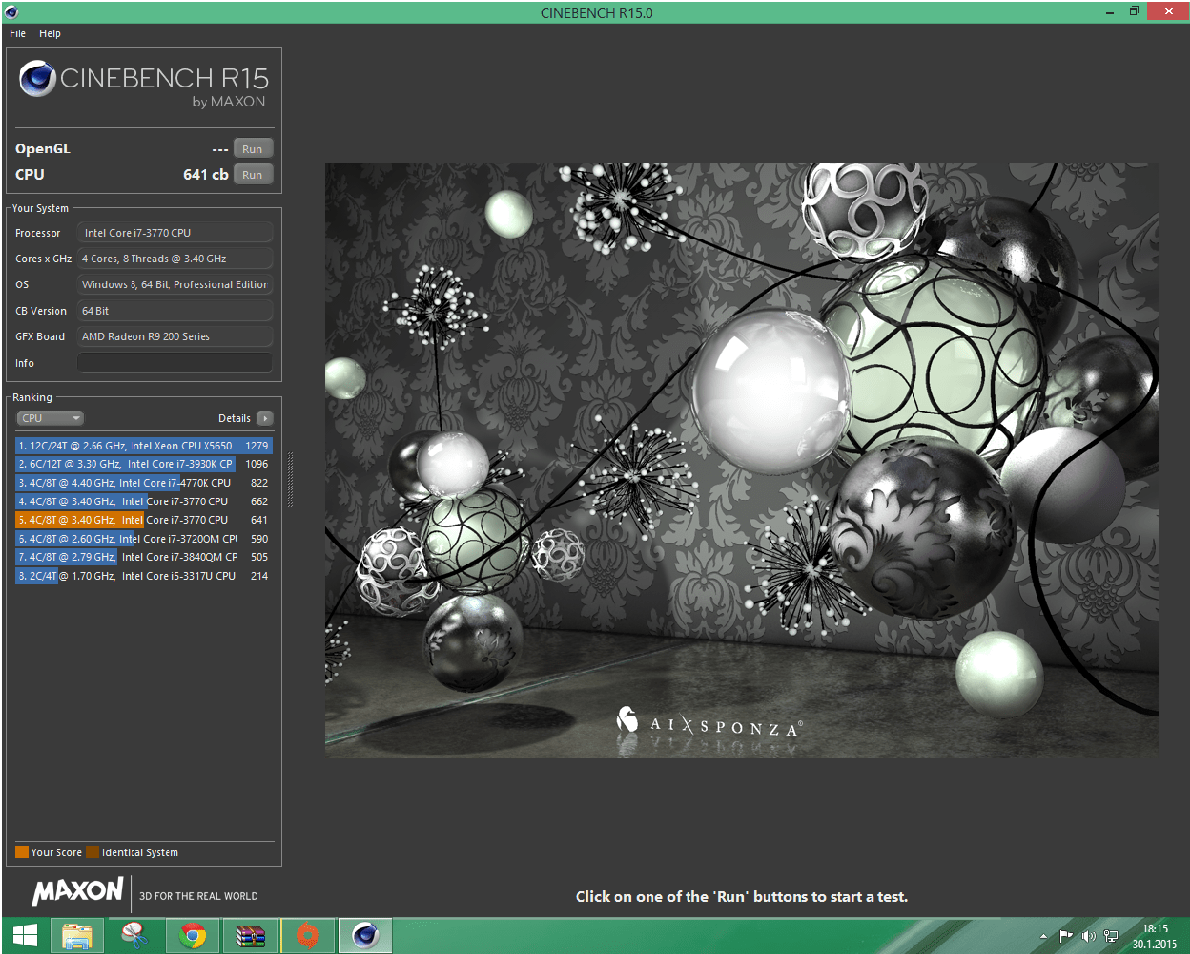Open the Help menu

tap(50, 33)
